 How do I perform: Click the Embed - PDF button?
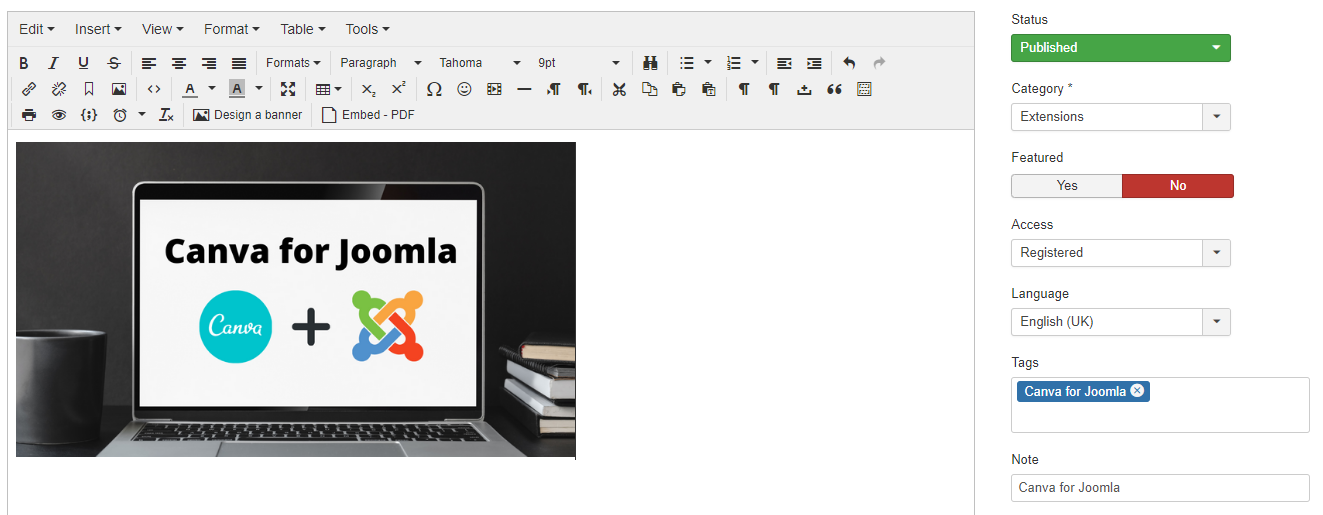click(x=367, y=115)
